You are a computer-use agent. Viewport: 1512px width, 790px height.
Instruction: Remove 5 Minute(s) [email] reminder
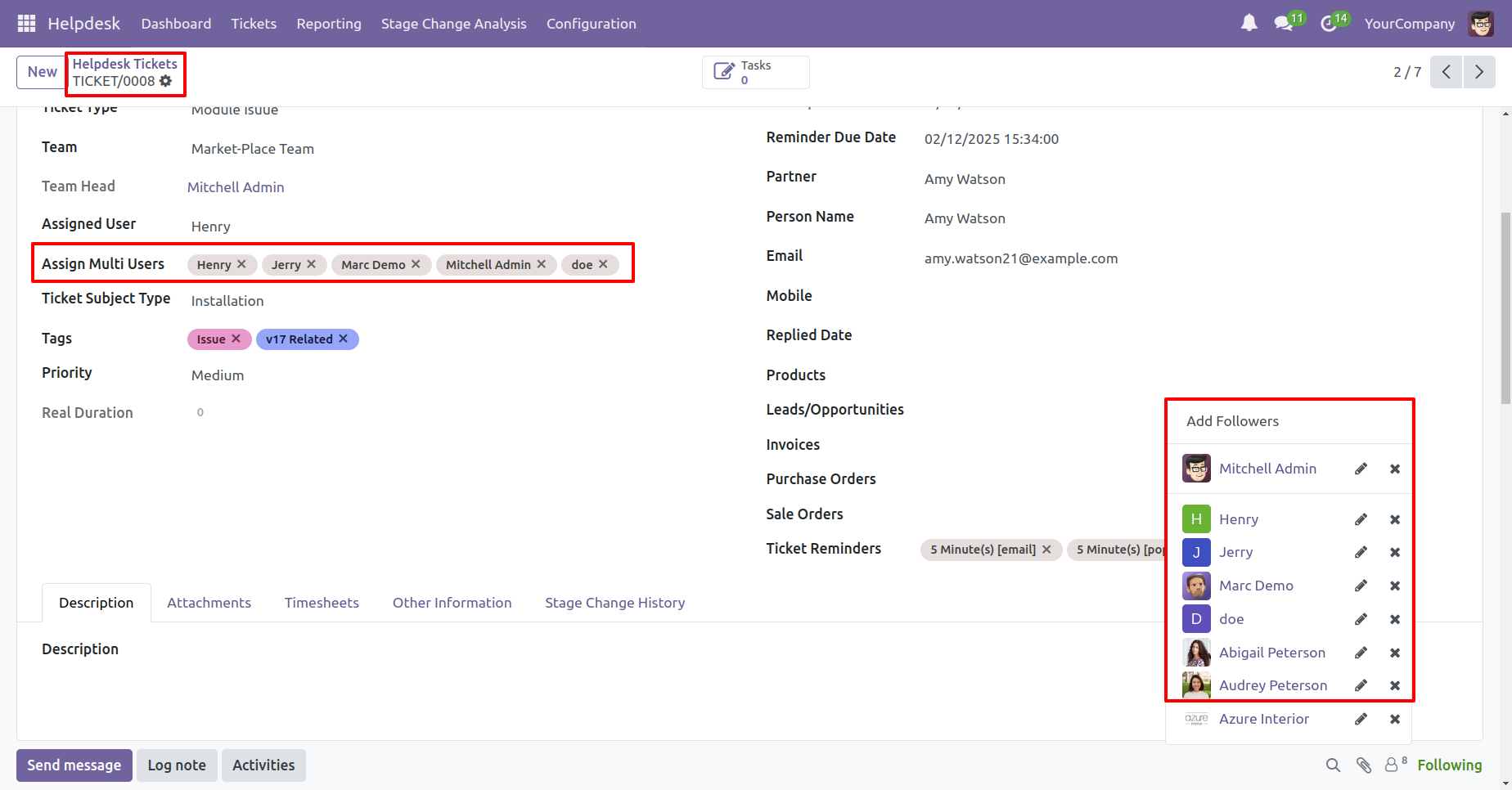pyautogui.click(x=1046, y=550)
